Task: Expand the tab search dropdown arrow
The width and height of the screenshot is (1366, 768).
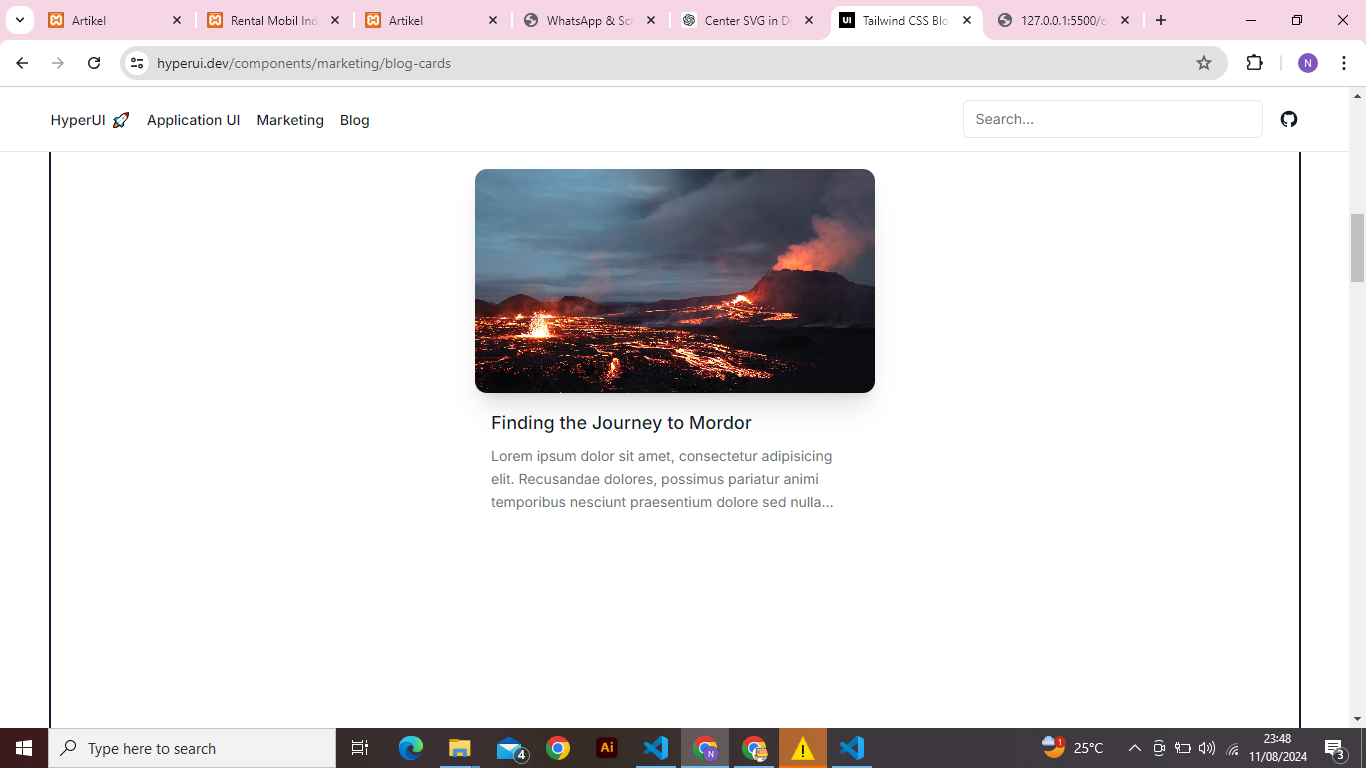Action: tap(19, 20)
